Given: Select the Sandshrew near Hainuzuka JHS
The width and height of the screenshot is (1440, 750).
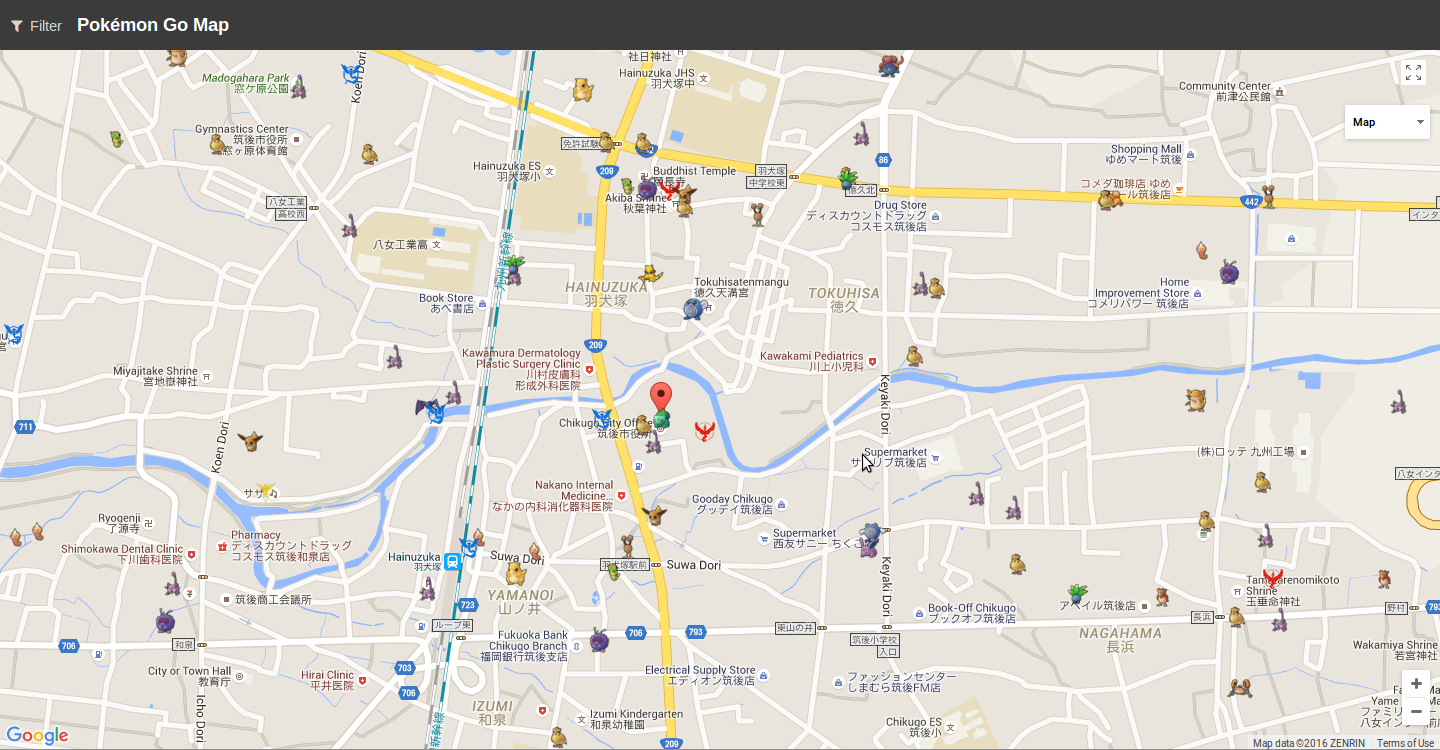Looking at the screenshot, I should [x=583, y=90].
